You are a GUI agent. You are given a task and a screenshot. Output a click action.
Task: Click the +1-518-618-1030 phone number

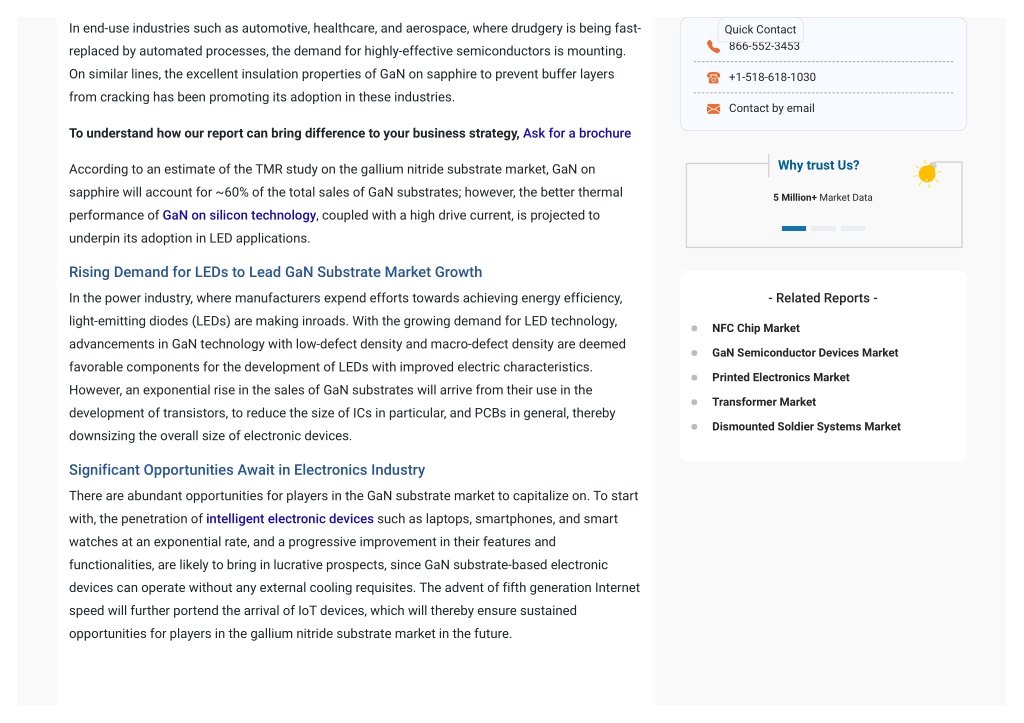(772, 77)
